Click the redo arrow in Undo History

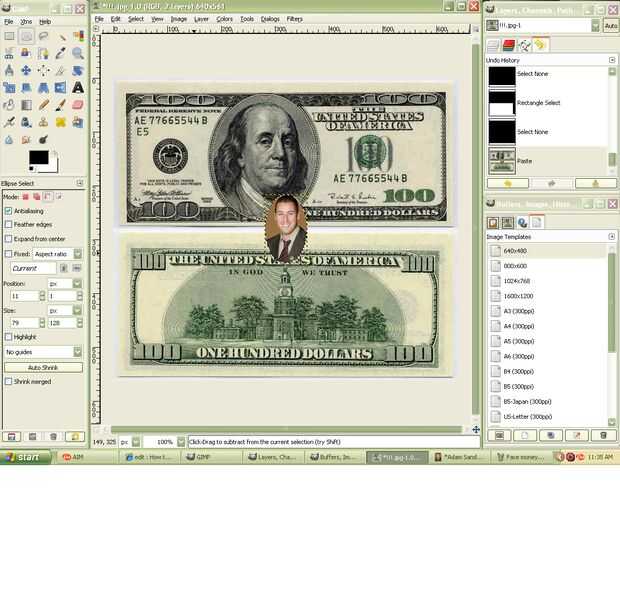pos(552,183)
